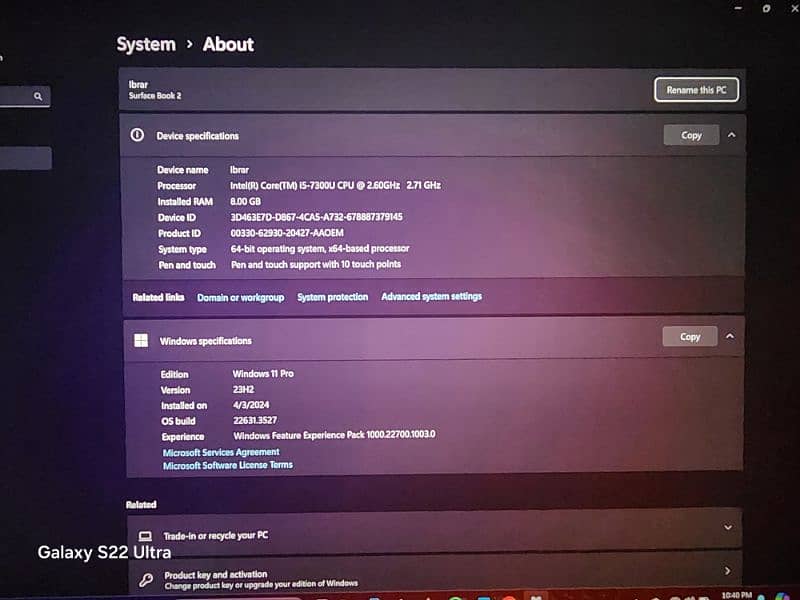The height and width of the screenshot is (600, 800).
Task: Click the info icon beside Device specifications
Action: coord(138,135)
